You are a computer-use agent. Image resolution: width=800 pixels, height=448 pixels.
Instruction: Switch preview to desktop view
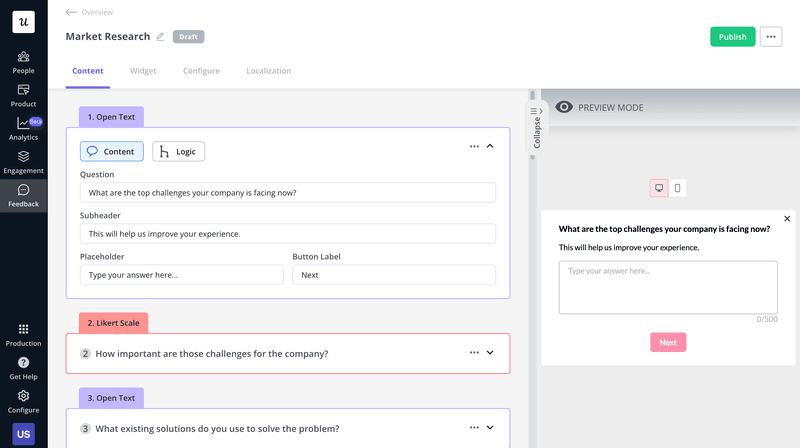[659, 188]
